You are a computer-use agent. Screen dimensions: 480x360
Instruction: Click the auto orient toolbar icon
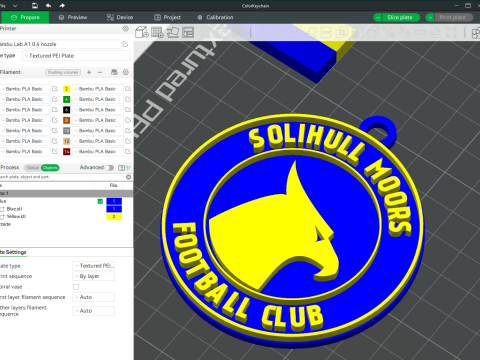click(x=173, y=32)
